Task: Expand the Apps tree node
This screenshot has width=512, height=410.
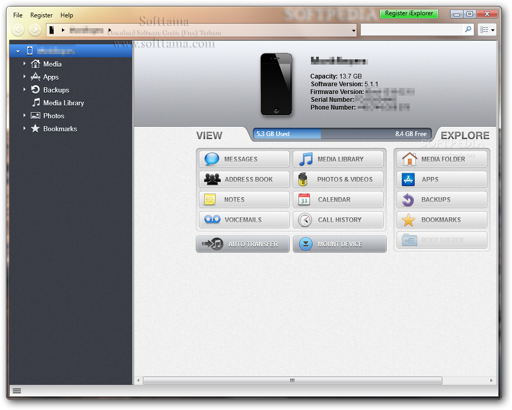Action: (24, 76)
